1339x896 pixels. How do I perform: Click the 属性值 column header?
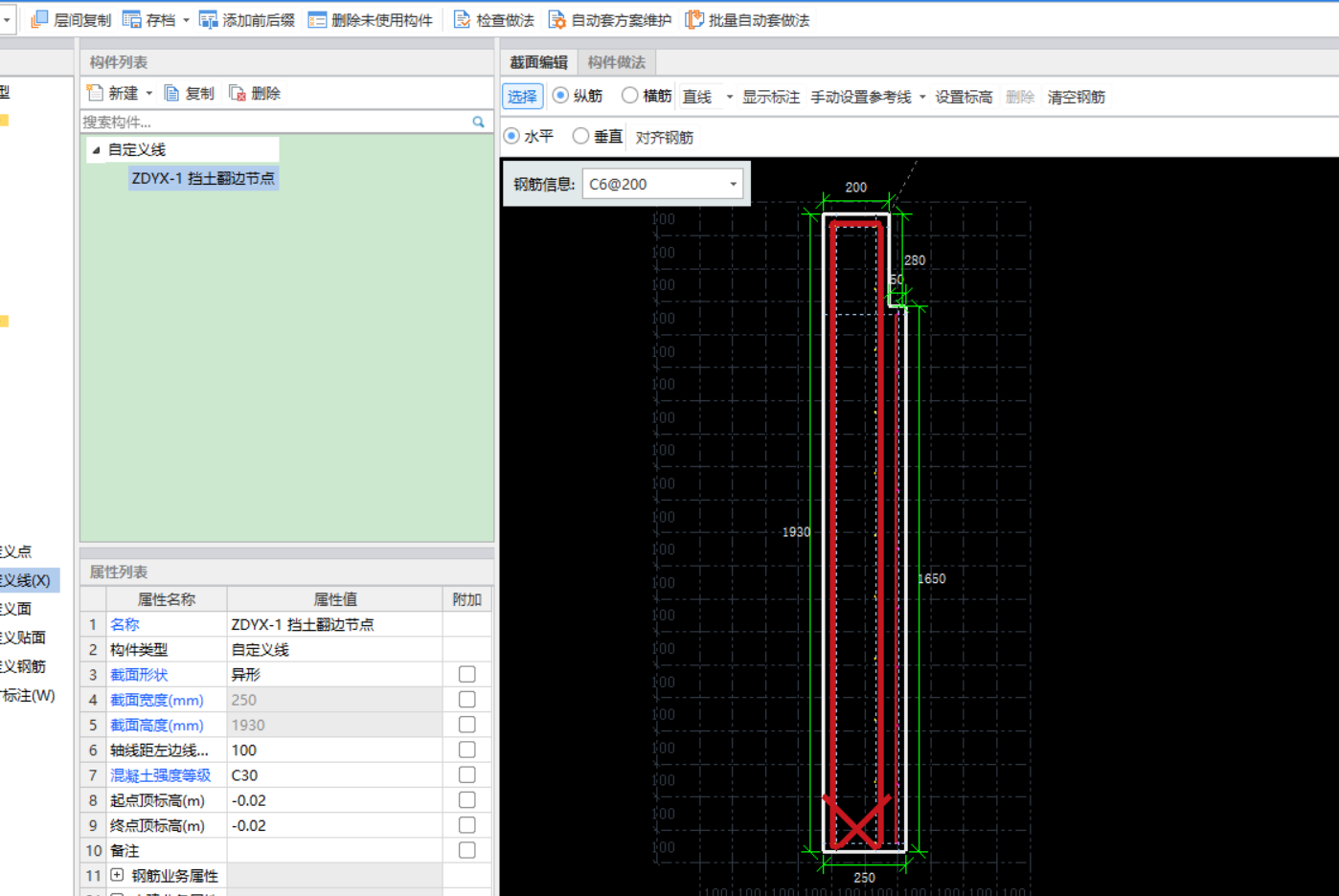[x=335, y=599]
